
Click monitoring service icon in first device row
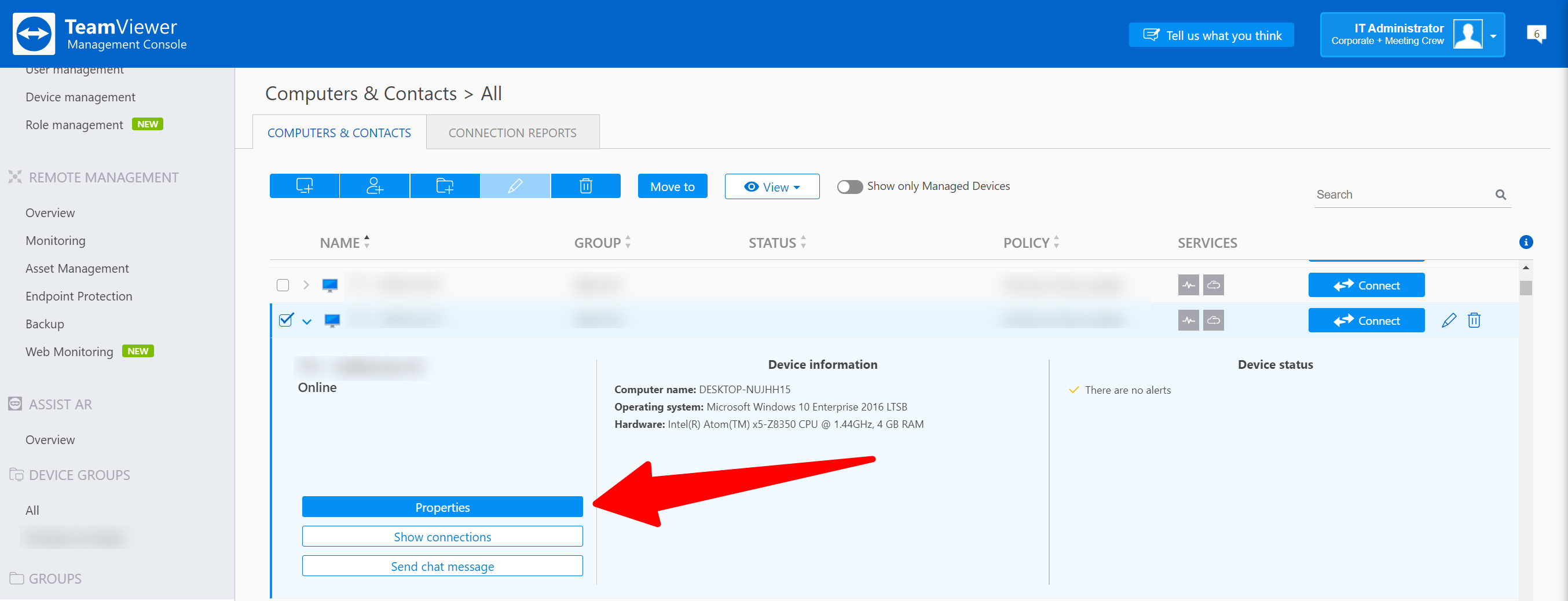coord(1188,285)
